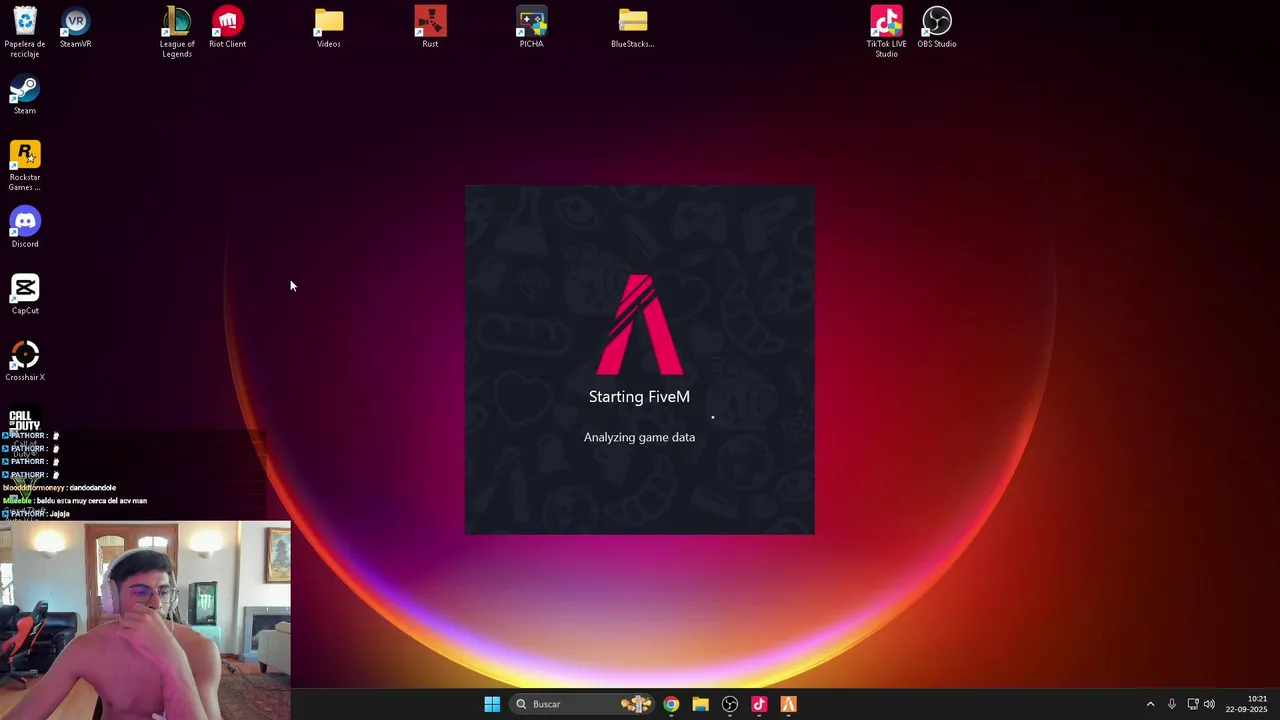
Task: Switch to OBS Studio in the taskbar
Action: pyautogui.click(x=730, y=704)
